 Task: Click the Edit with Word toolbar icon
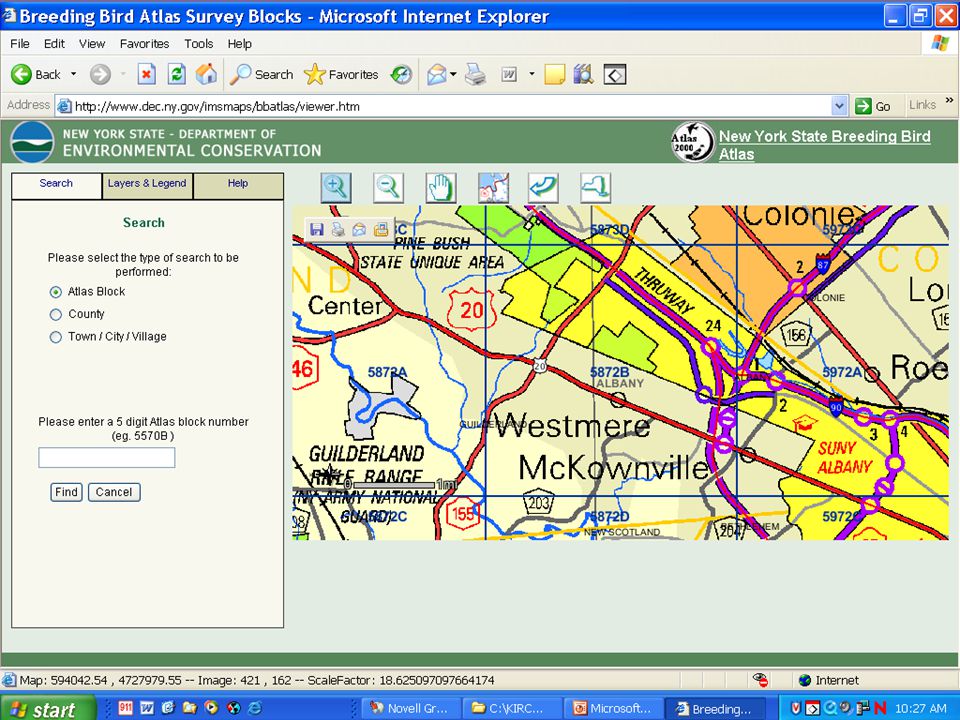tap(509, 75)
